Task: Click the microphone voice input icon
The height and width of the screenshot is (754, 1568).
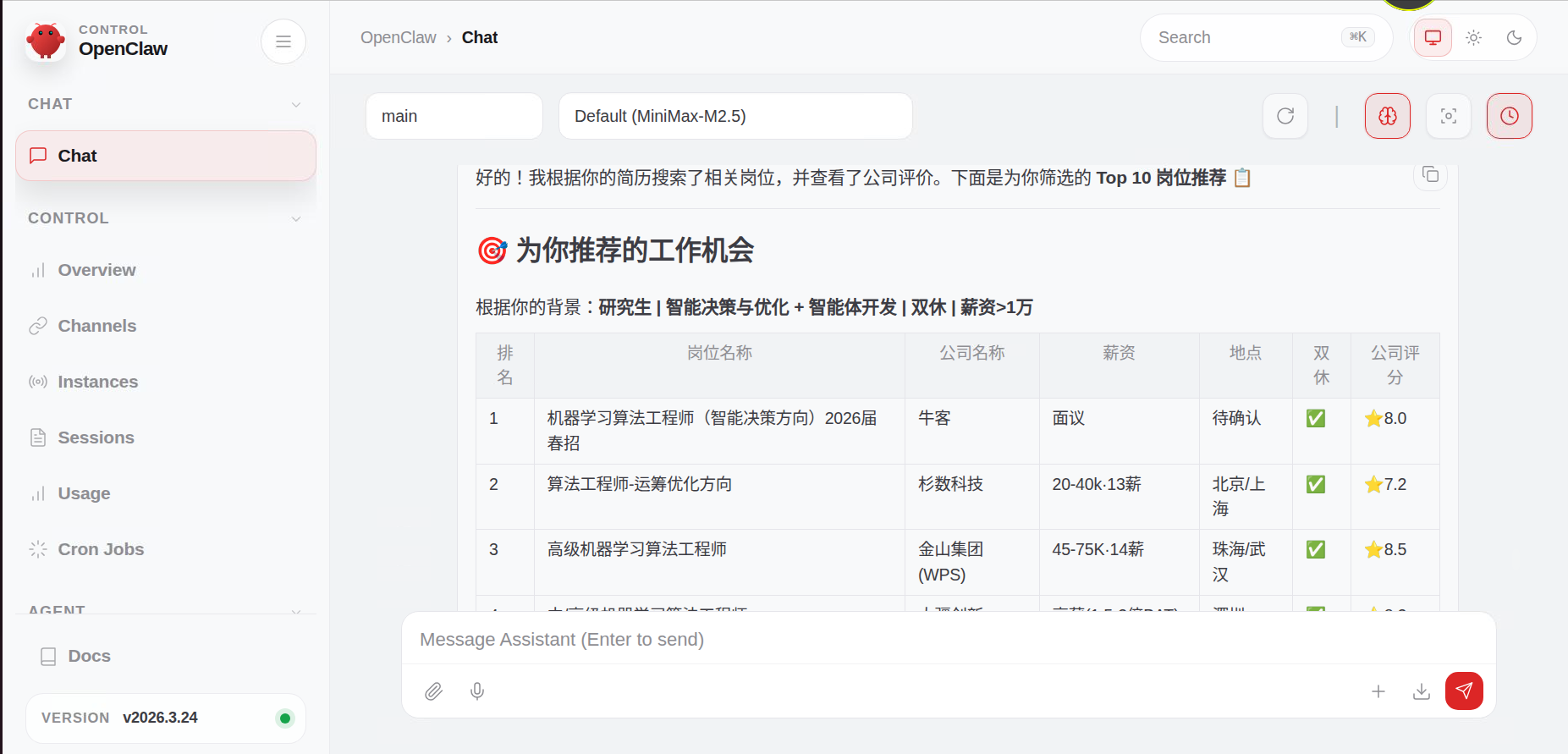Action: pyautogui.click(x=477, y=691)
